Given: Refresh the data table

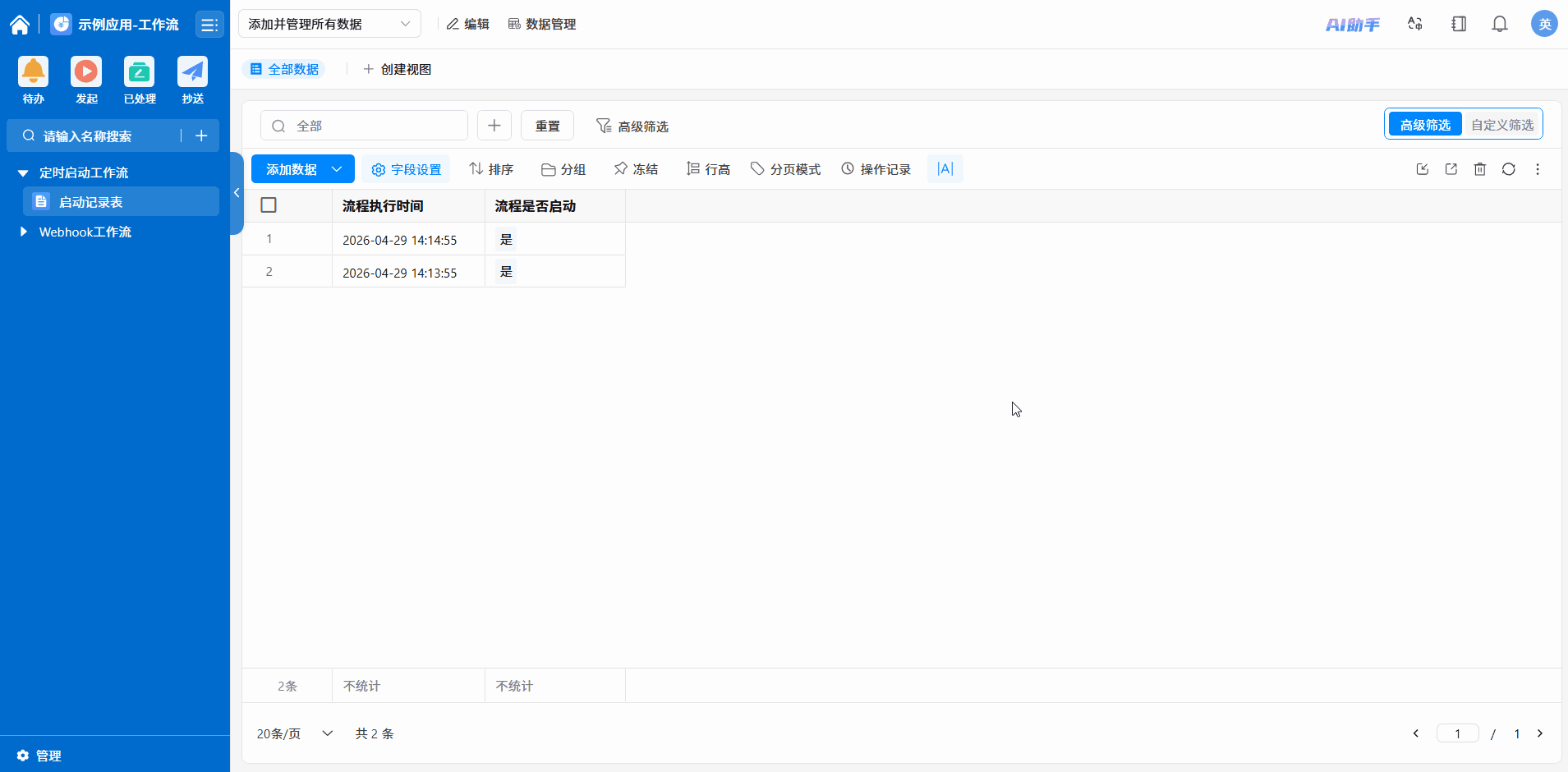Looking at the screenshot, I should pyautogui.click(x=1509, y=169).
